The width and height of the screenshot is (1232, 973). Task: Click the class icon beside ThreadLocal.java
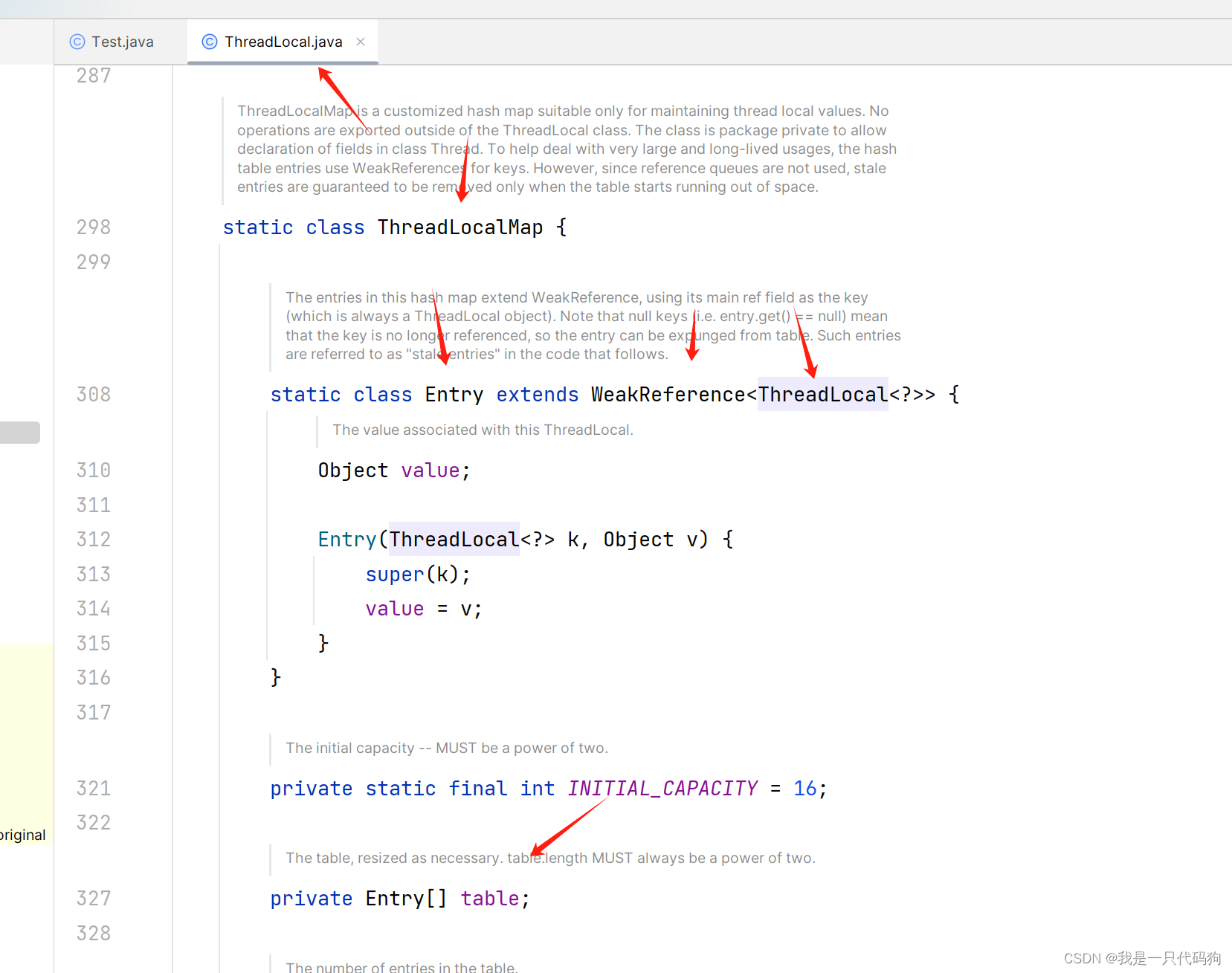point(209,42)
